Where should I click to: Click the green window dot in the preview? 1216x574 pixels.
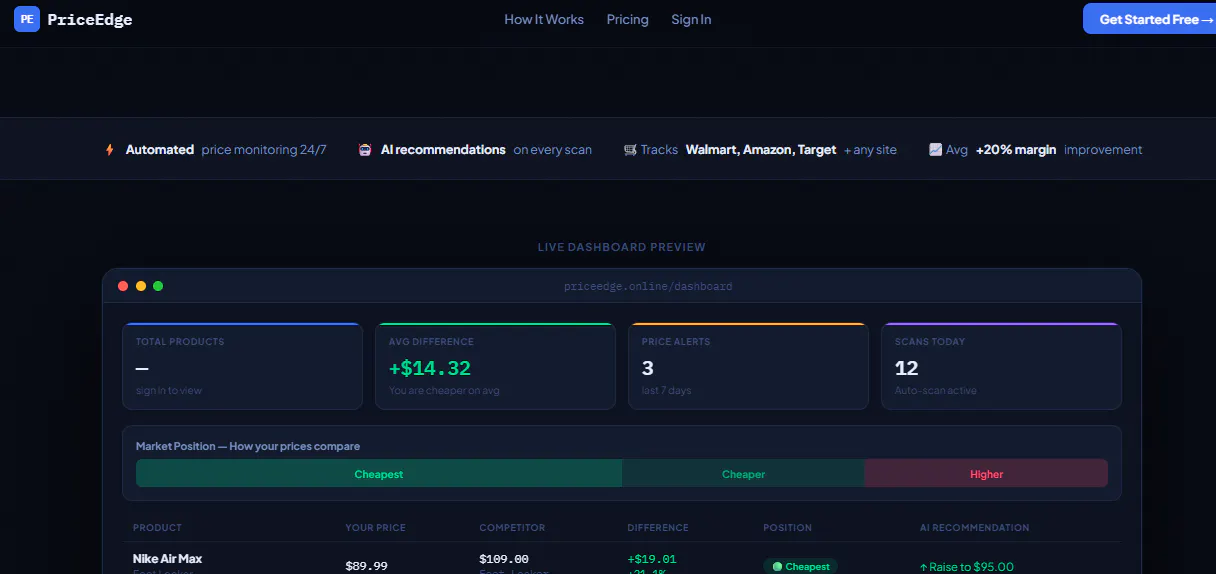(x=158, y=286)
